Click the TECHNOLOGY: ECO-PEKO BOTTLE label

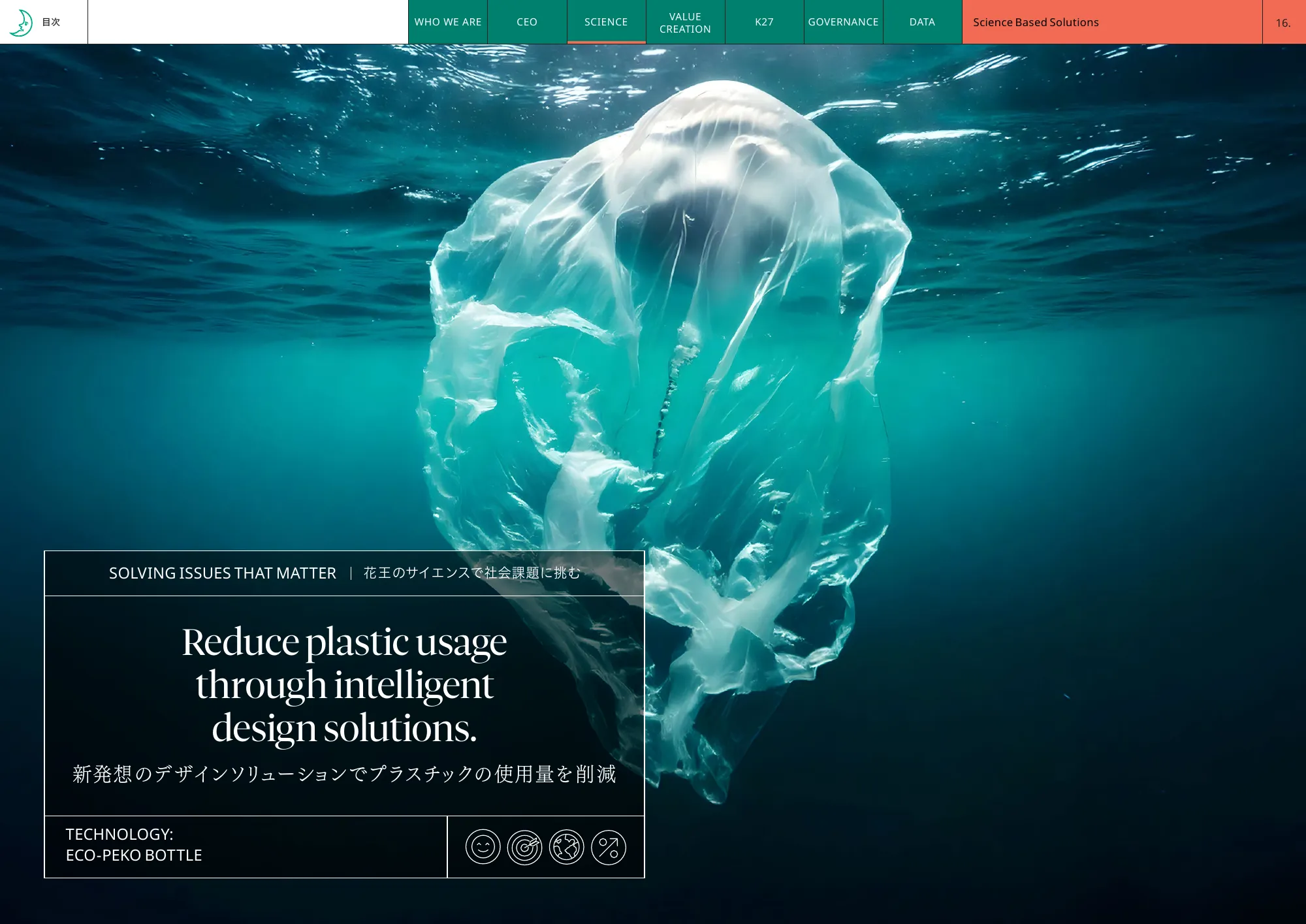click(134, 845)
